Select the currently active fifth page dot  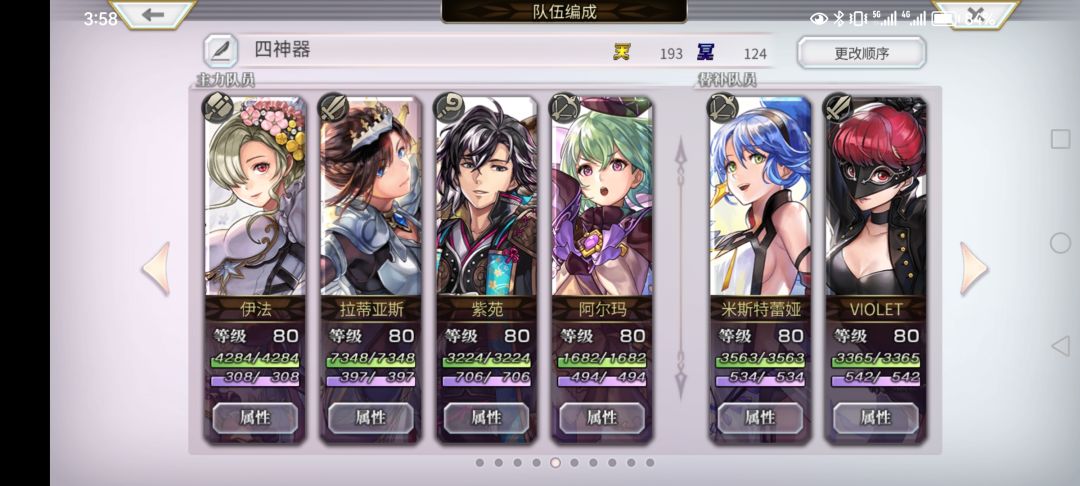point(555,463)
